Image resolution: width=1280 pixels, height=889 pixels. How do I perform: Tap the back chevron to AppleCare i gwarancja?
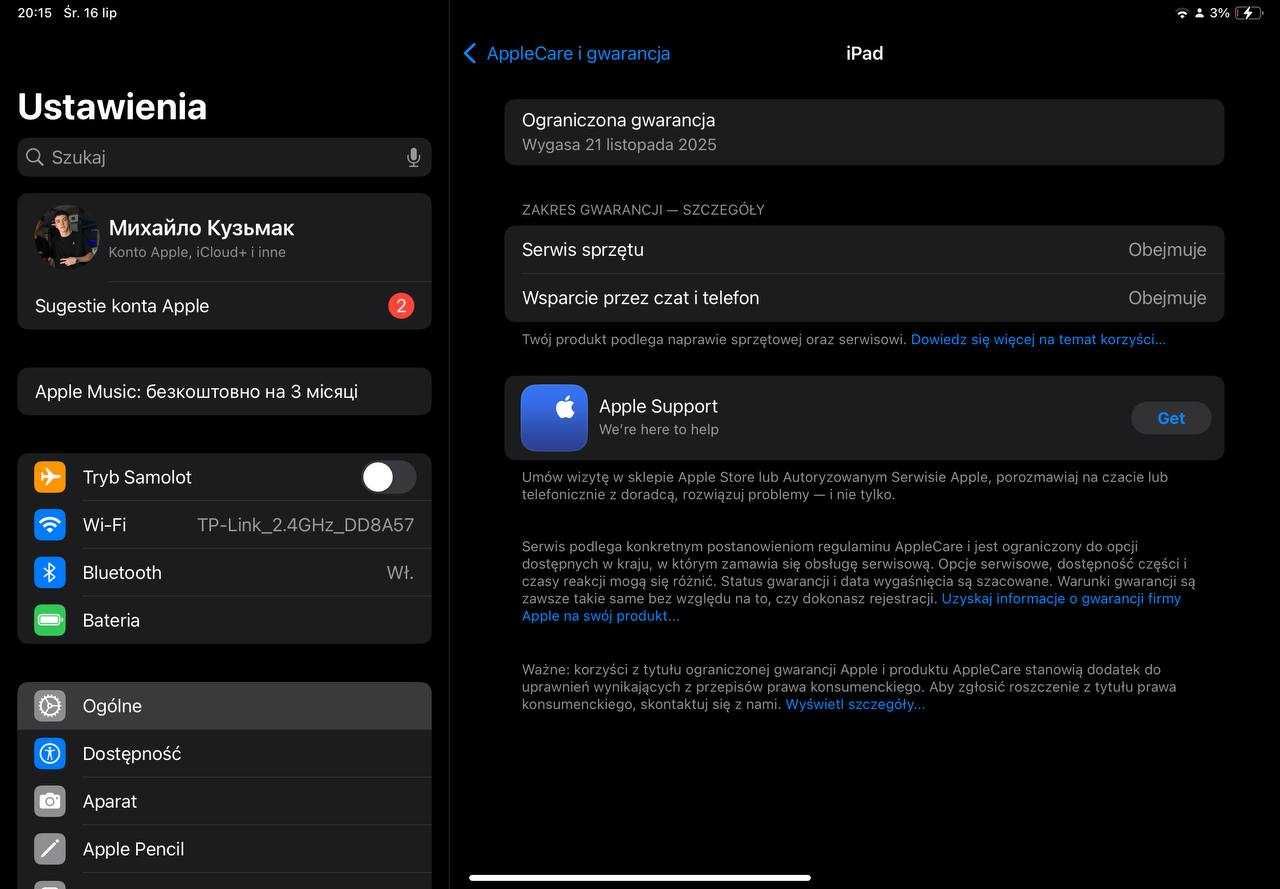[x=470, y=53]
